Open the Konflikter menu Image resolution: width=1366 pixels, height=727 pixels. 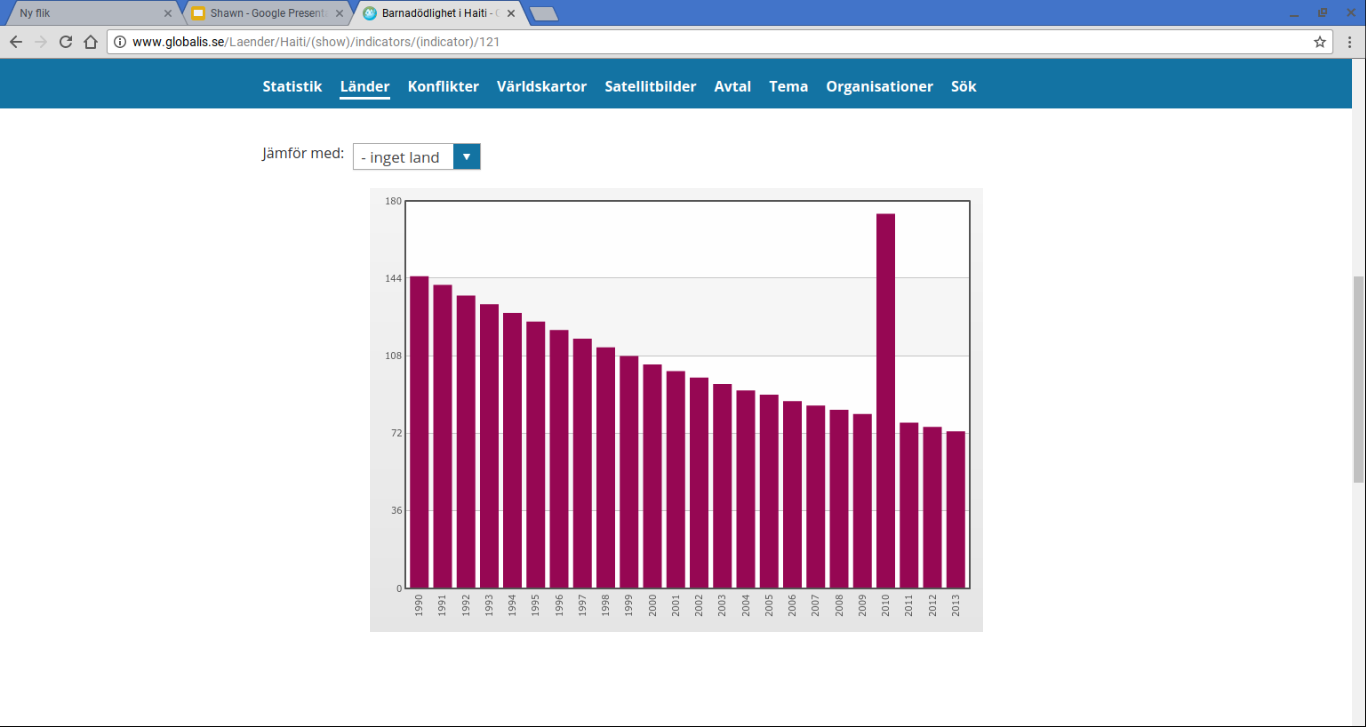[443, 87]
